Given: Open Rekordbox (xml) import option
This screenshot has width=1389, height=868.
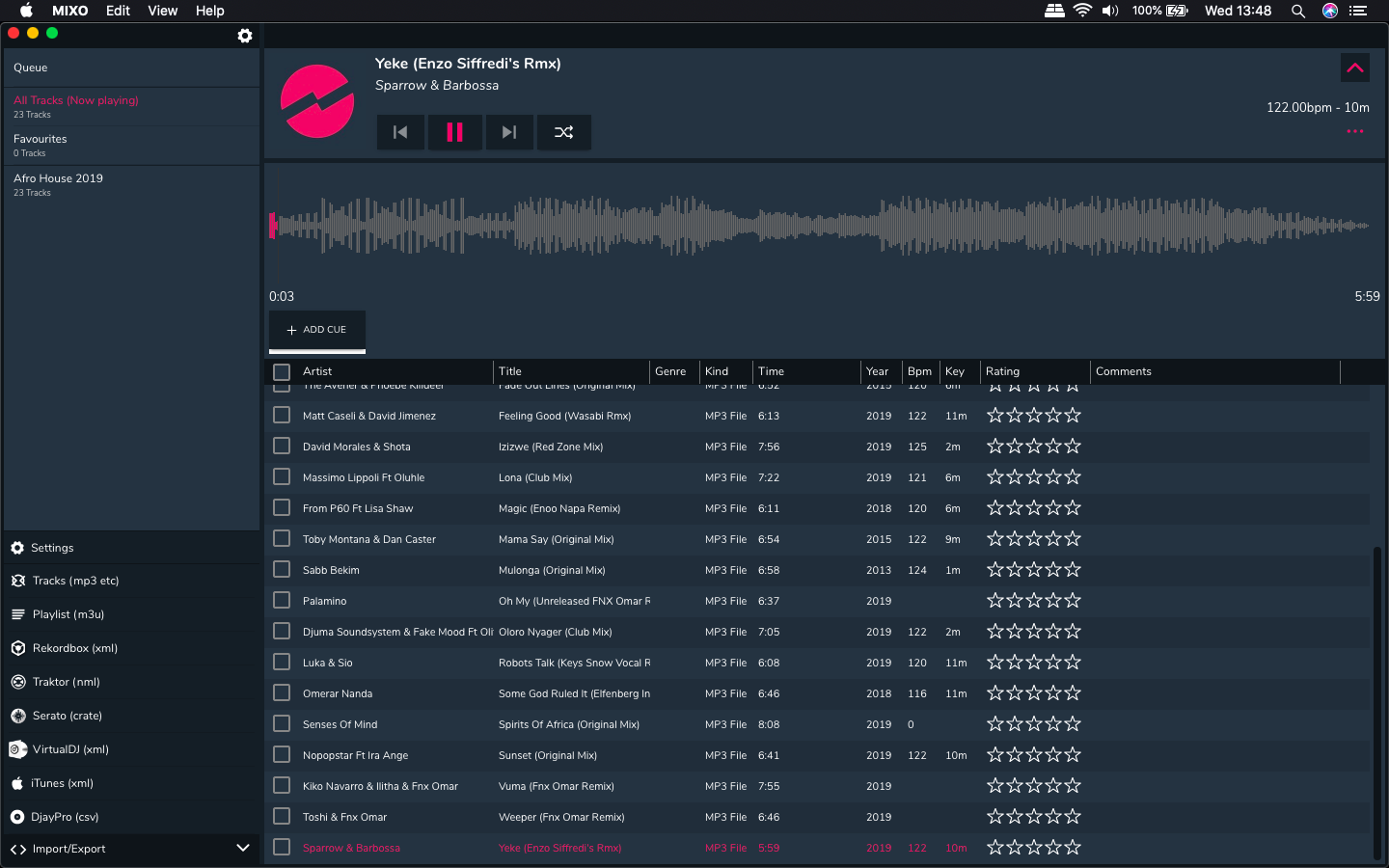Looking at the screenshot, I should click(74, 648).
